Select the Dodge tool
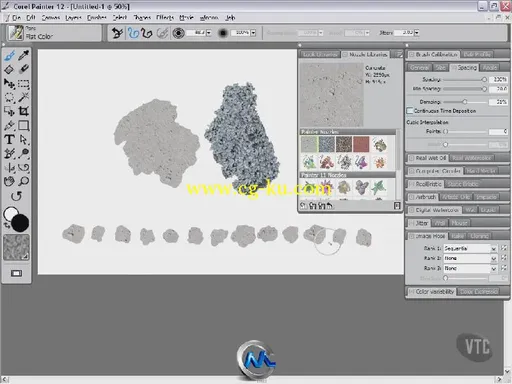The width and height of the screenshot is (512, 384). pos(23,153)
